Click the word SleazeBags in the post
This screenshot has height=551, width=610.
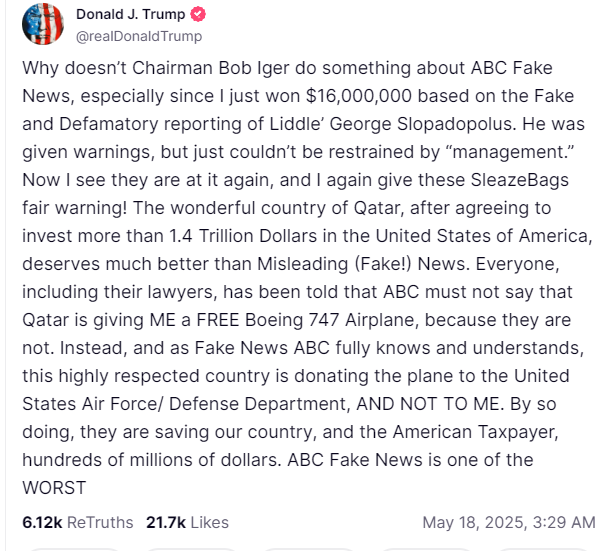click(520, 180)
